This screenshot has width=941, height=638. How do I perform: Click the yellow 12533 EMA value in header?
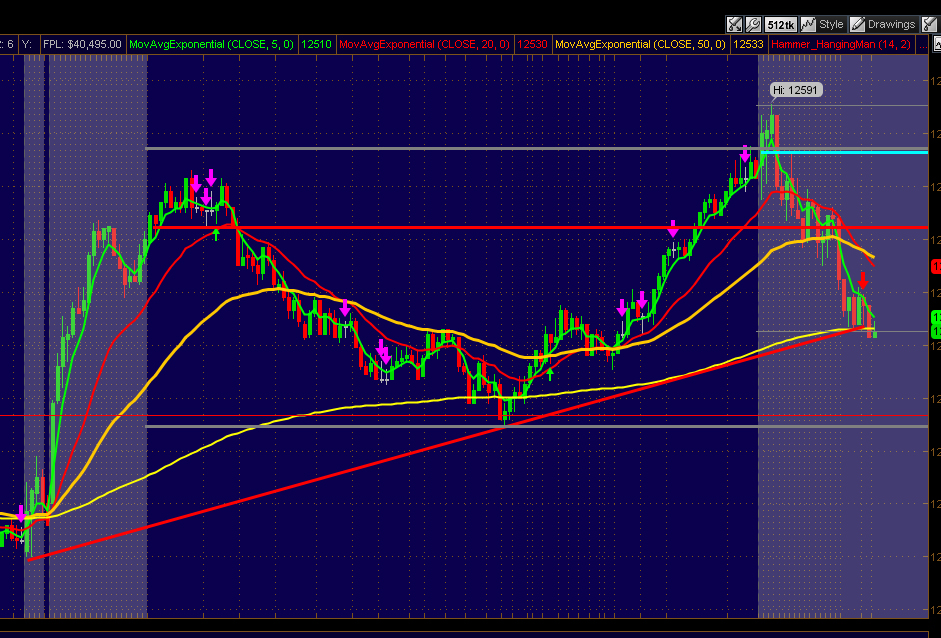[748, 44]
